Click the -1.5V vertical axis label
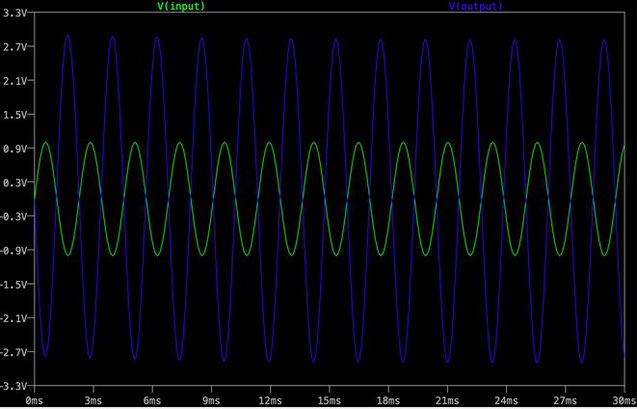 (x=14, y=284)
